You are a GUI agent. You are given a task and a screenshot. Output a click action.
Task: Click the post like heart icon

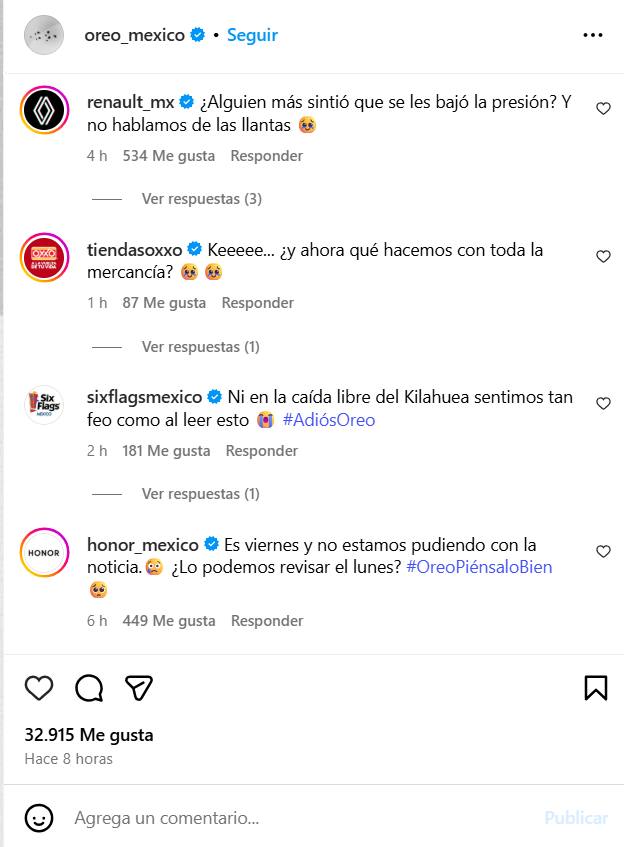pyautogui.click(x=39, y=688)
